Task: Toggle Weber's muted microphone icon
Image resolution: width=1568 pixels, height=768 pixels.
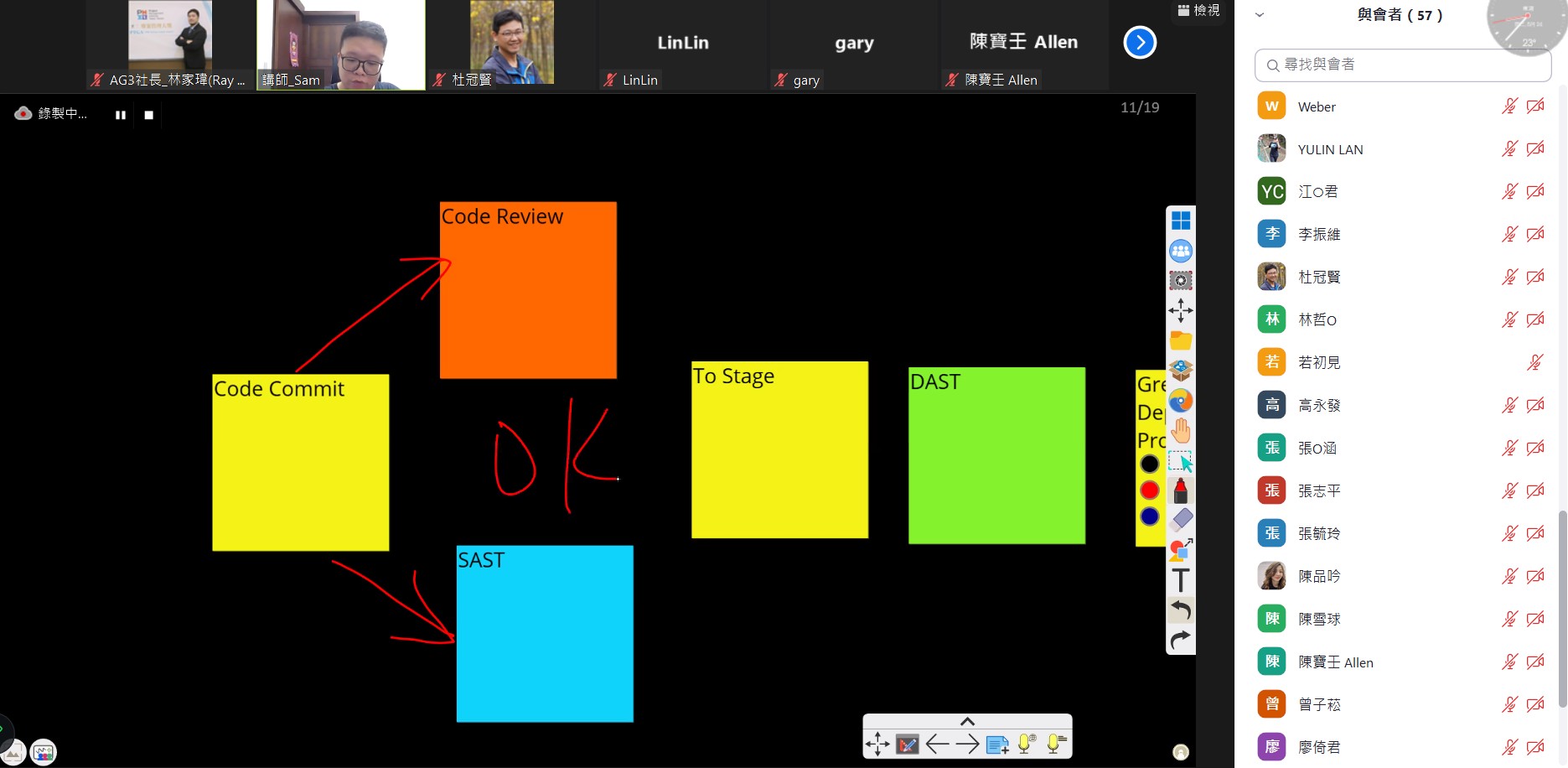Action: pos(1509,106)
